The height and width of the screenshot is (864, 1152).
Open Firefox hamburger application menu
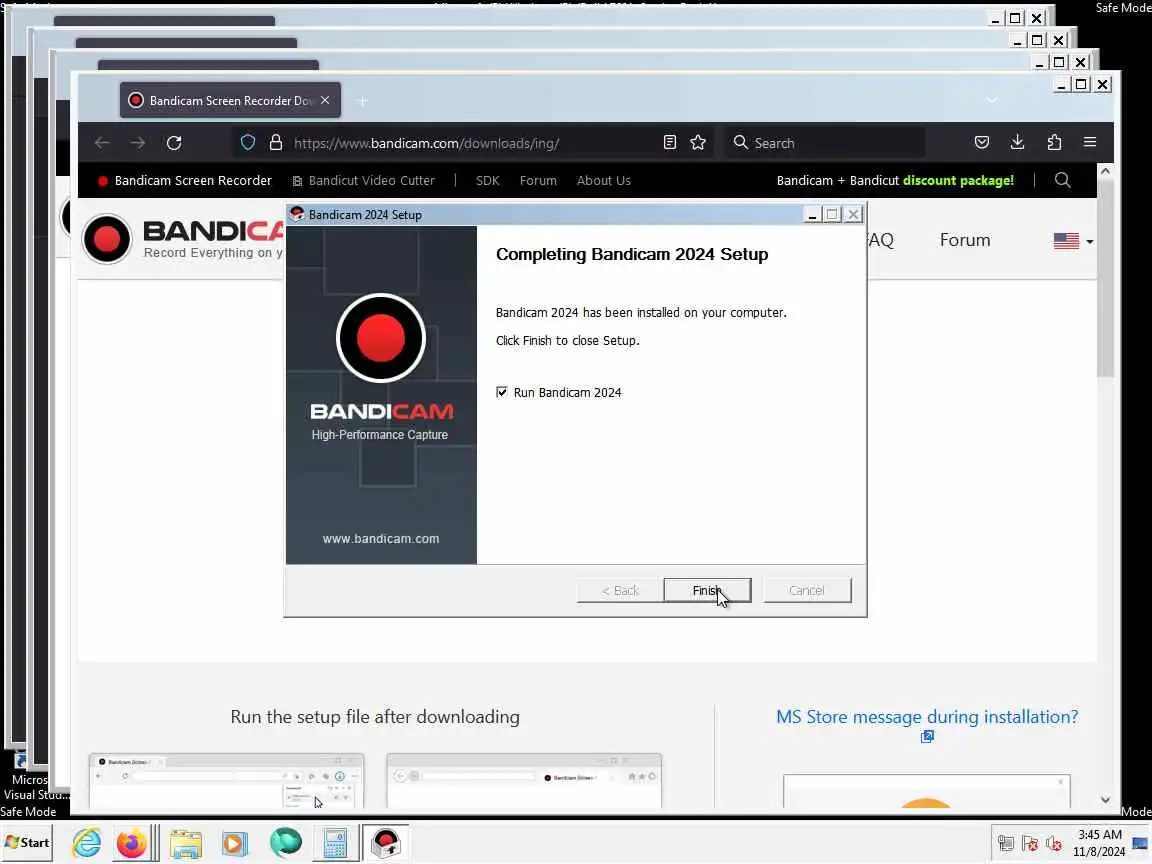1090,143
